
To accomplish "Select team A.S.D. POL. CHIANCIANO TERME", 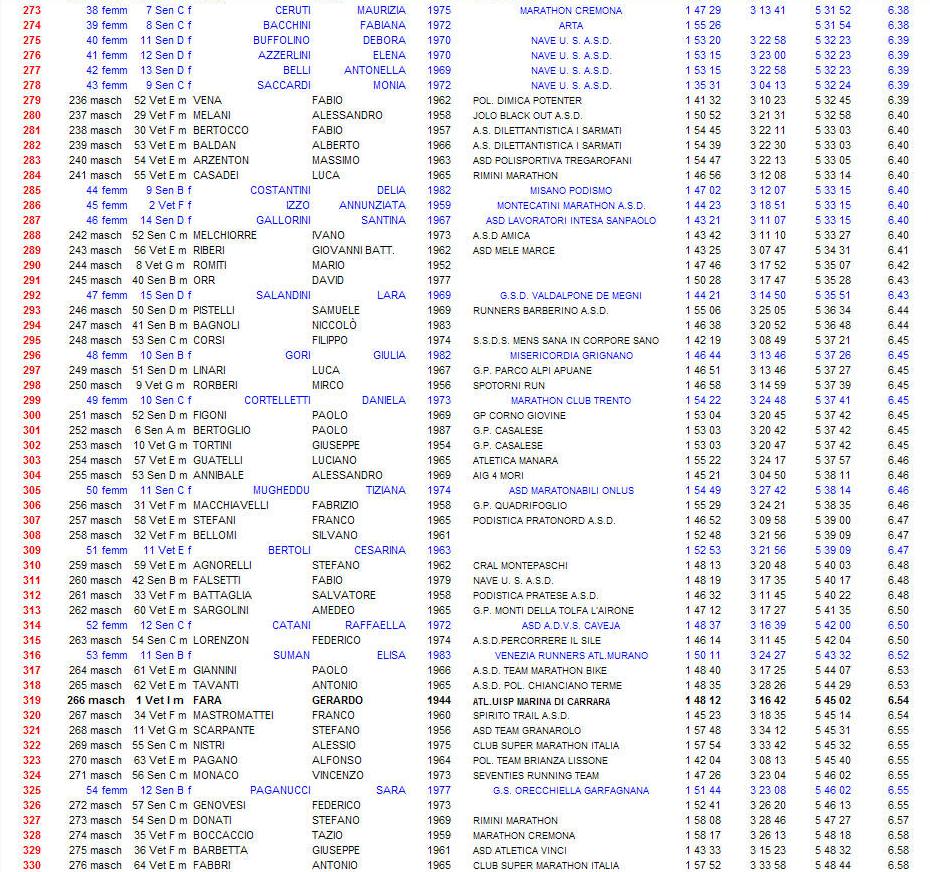I will point(547,686).
